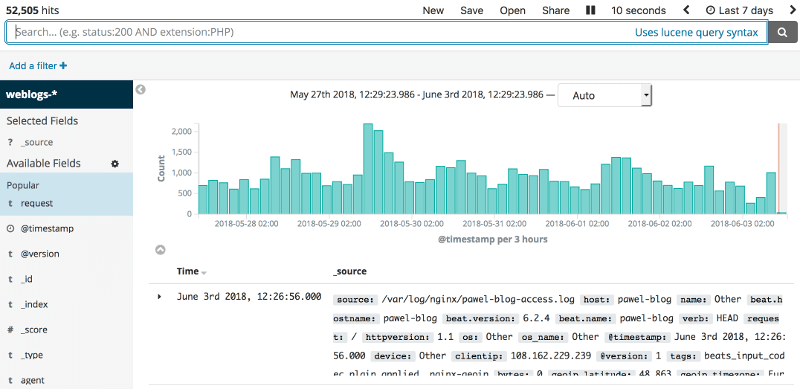Select the agent field

33,380
